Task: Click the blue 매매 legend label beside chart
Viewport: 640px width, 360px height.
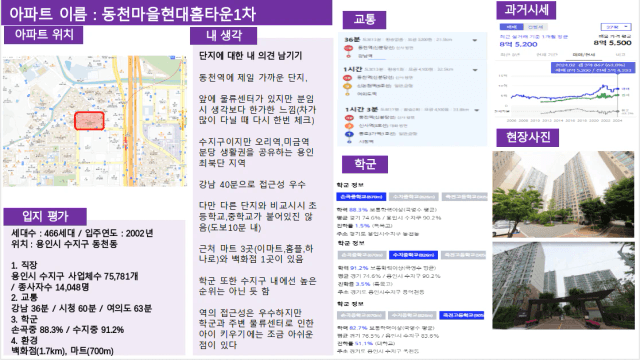Action: tap(626, 89)
